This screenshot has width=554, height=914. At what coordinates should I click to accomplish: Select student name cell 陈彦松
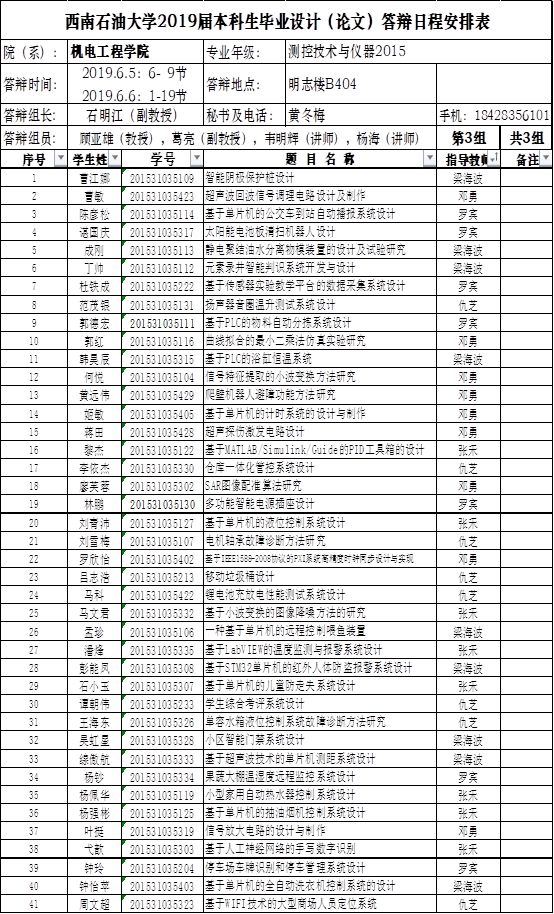pyautogui.click(x=94, y=214)
